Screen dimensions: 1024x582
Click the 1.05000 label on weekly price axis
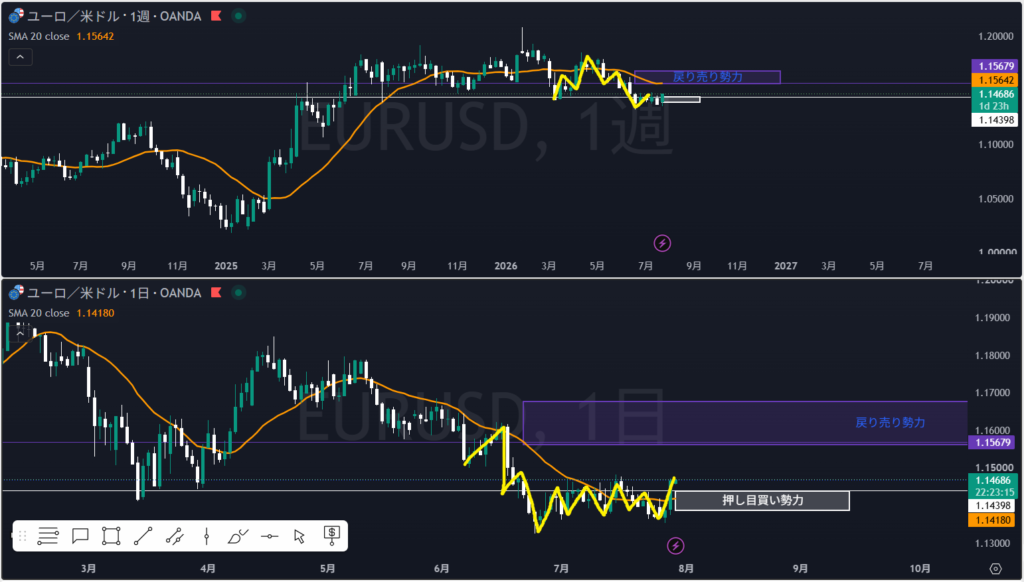995,199
